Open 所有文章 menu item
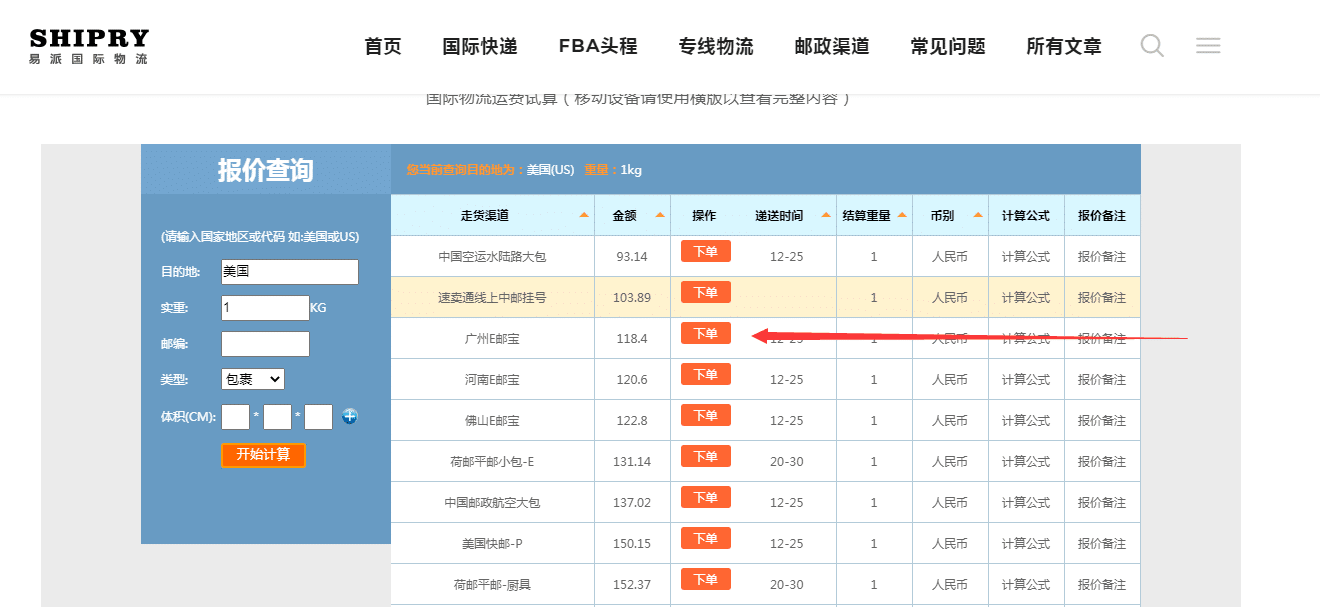Viewport: 1320px width, 607px height. click(x=1064, y=46)
